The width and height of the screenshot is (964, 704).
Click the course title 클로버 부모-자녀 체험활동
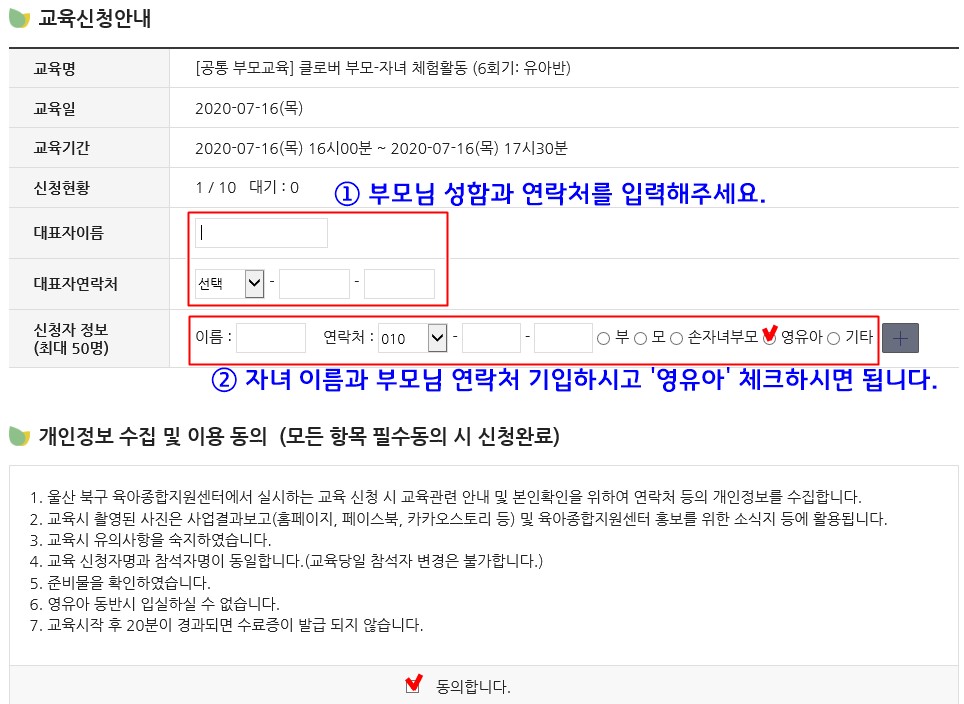pos(383,69)
